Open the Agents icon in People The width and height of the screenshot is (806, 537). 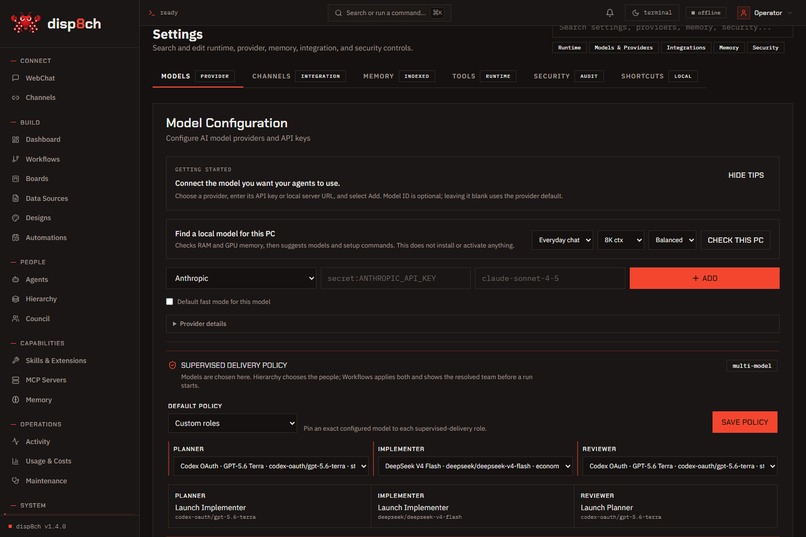point(15,280)
